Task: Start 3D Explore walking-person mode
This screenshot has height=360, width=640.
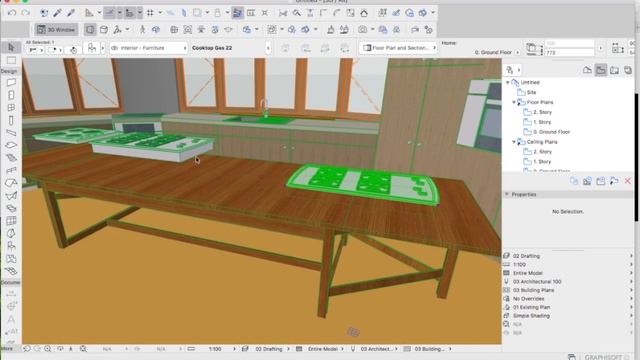Action: [x=142, y=29]
